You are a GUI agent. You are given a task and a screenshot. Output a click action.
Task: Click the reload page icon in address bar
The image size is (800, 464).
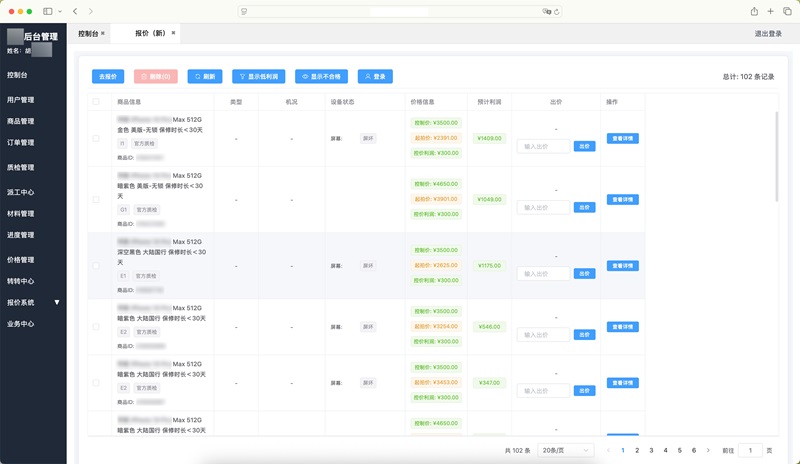click(557, 11)
